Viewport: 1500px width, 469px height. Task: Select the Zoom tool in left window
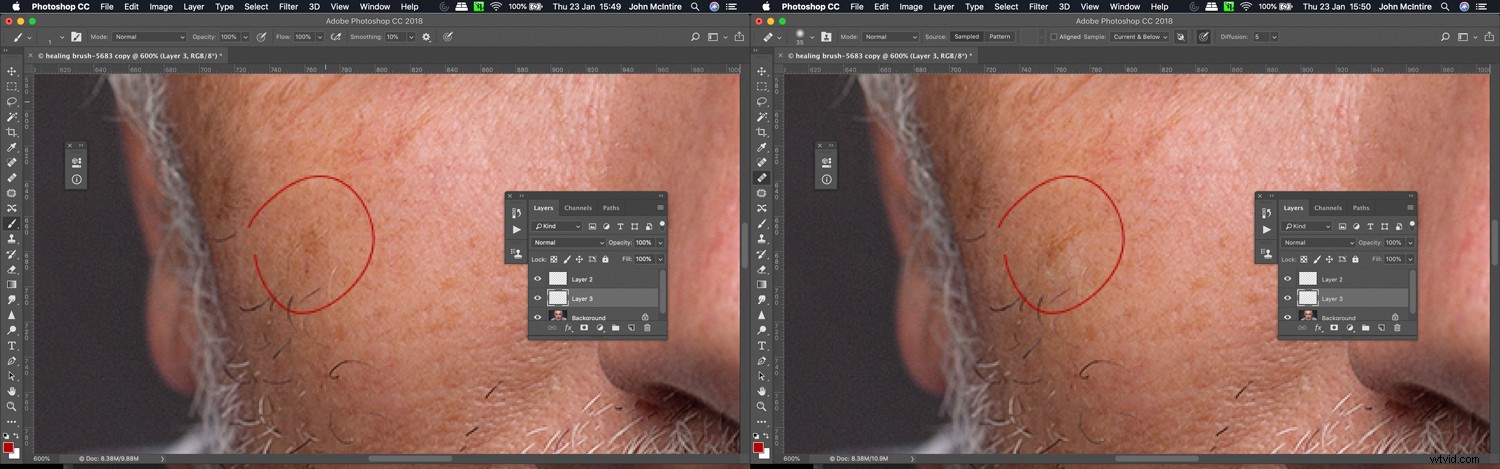coord(12,406)
